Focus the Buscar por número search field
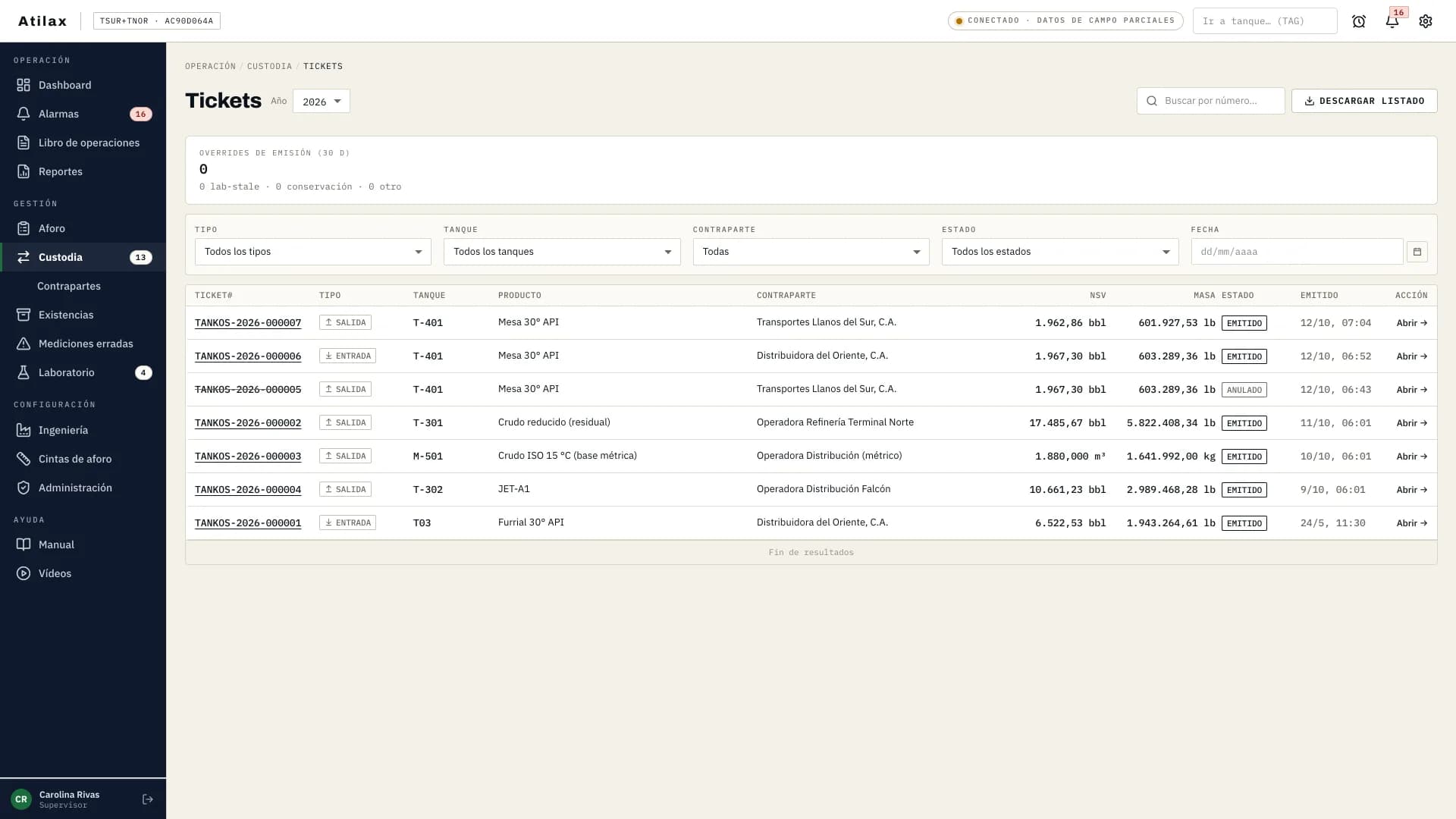 pyautogui.click(x=1211, y=101)
